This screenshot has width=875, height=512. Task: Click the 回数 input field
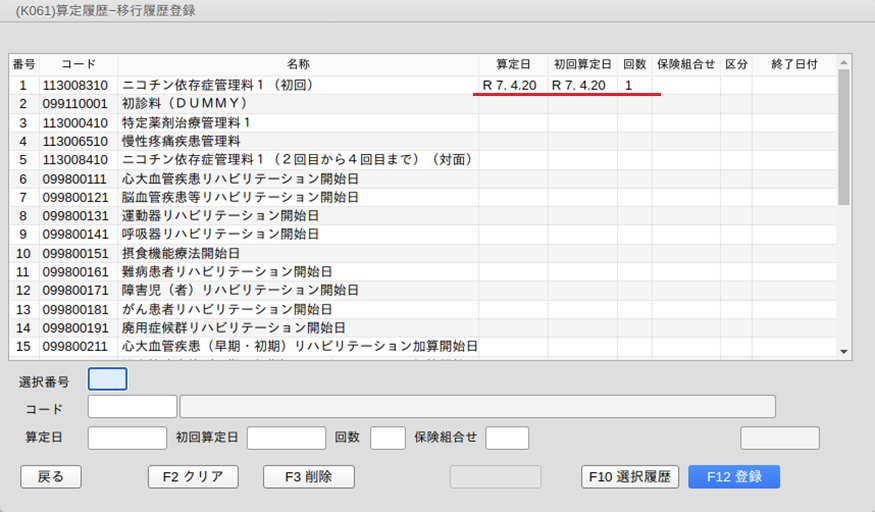coord(387,438)
